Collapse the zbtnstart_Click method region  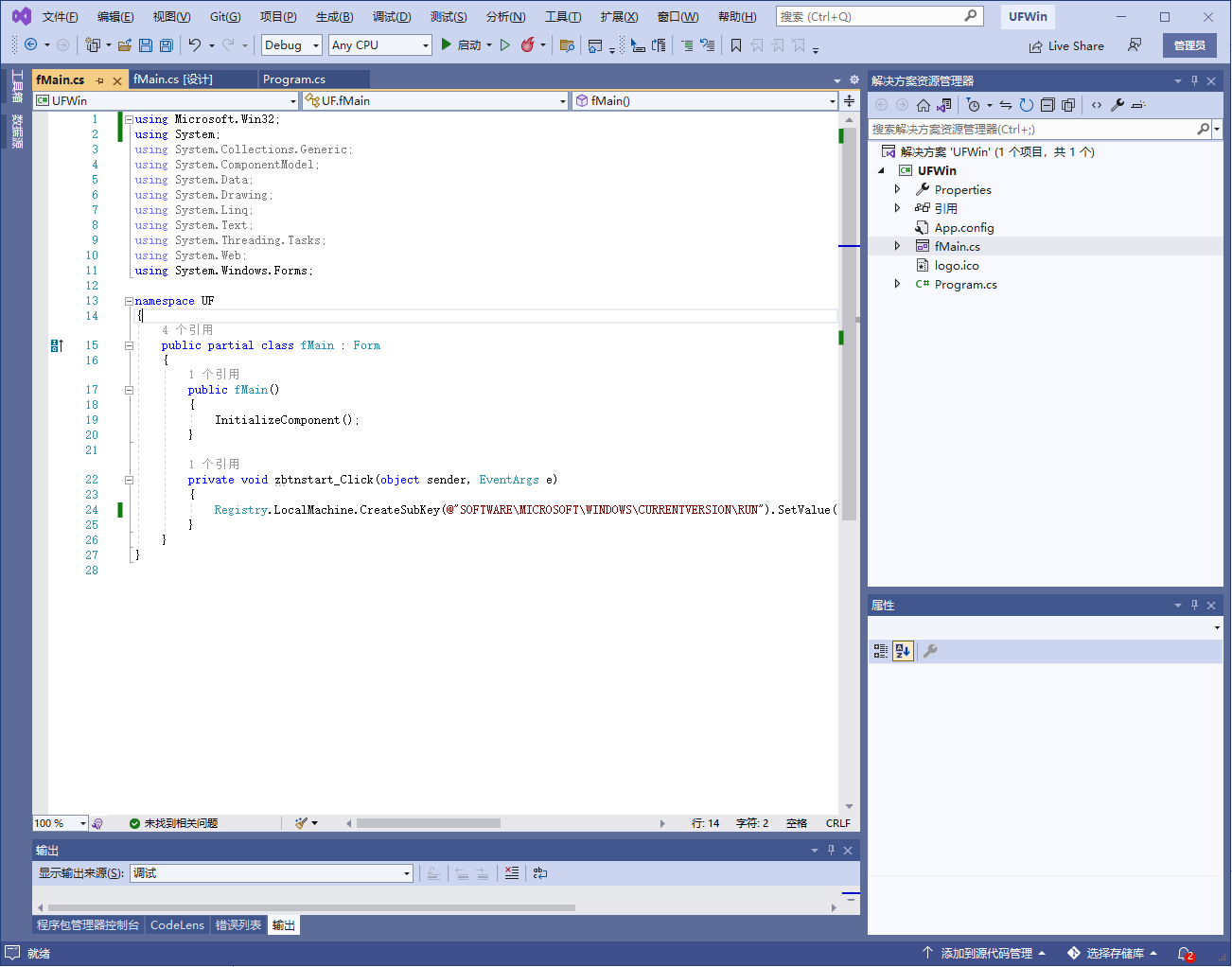click(129, 480)
